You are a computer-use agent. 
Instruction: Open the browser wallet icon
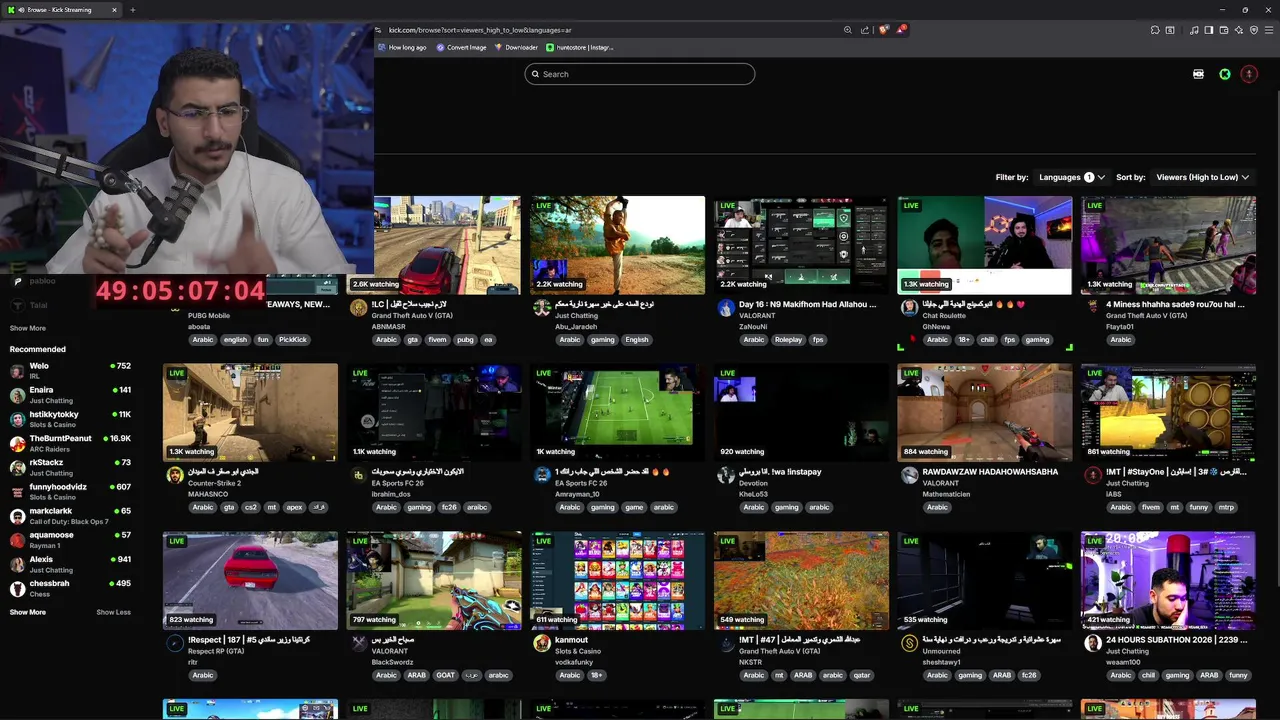1224,30
